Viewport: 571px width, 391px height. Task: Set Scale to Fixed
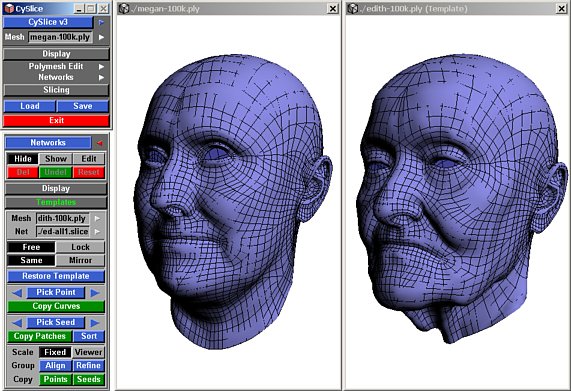point(55,352)
